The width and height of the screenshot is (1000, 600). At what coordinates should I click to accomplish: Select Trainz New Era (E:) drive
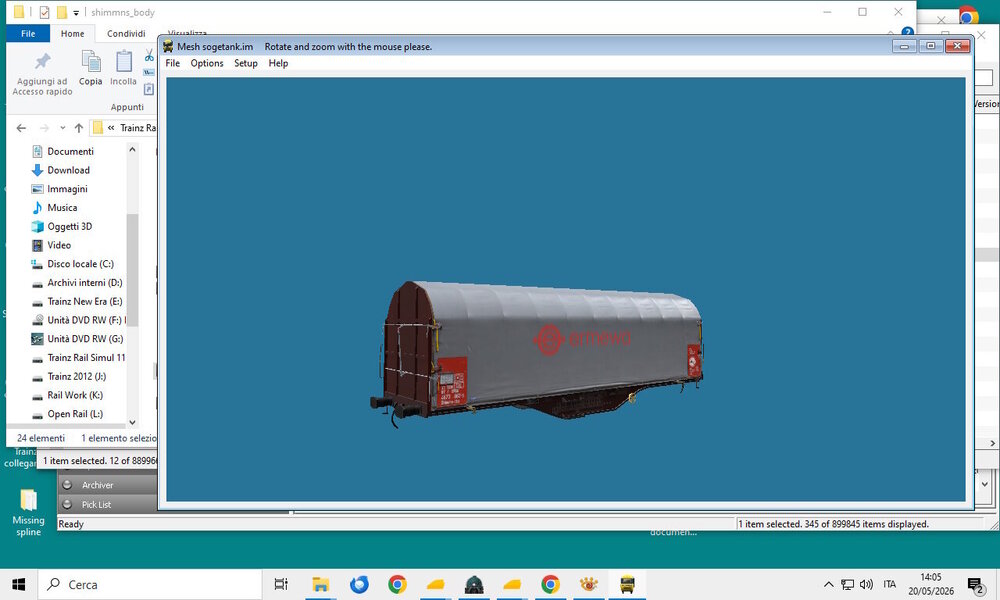pyautogui.click(x=85, y=302)
